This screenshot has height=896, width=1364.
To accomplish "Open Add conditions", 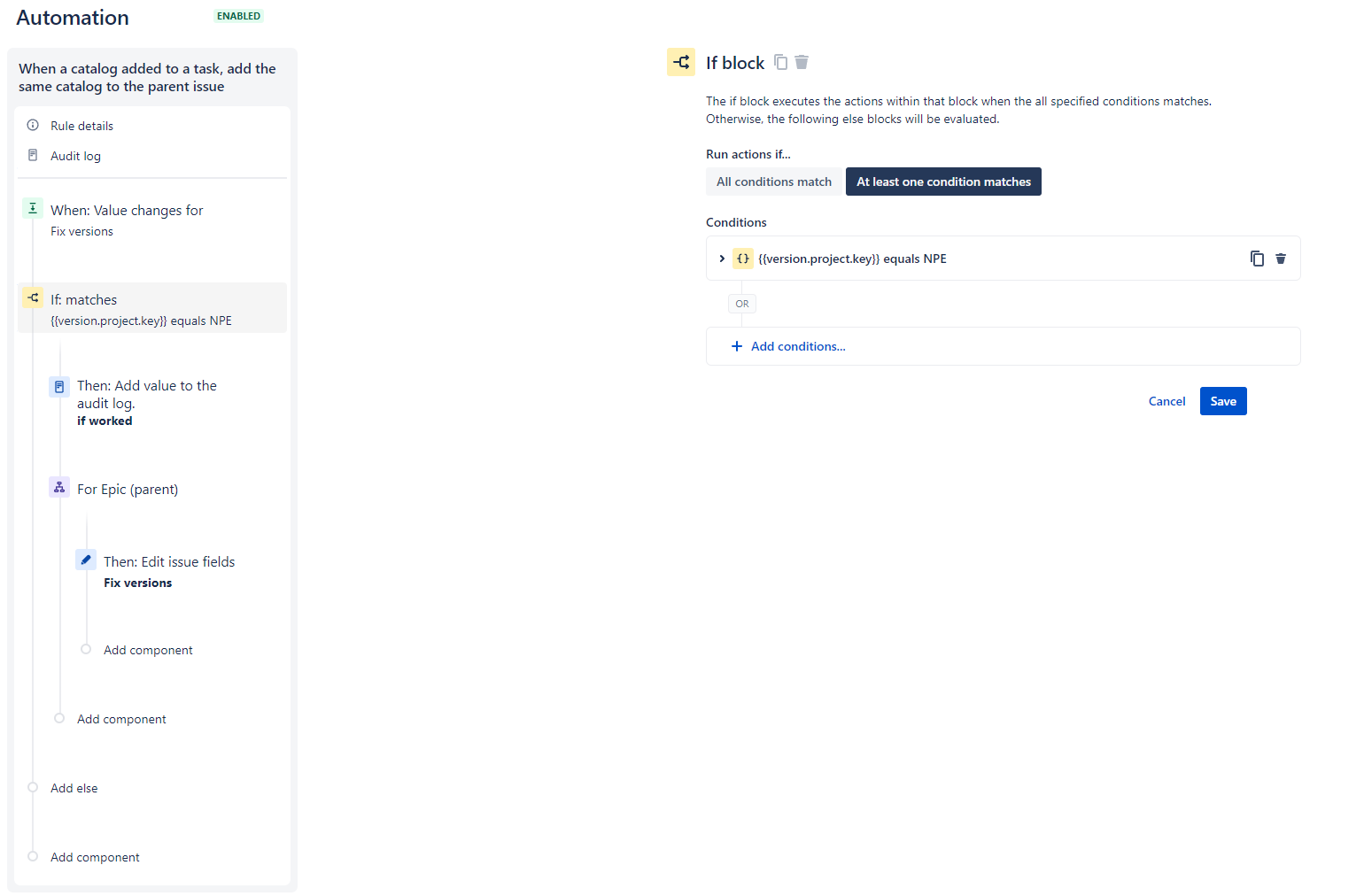I will pyautogui.click(x=787, y=346).
